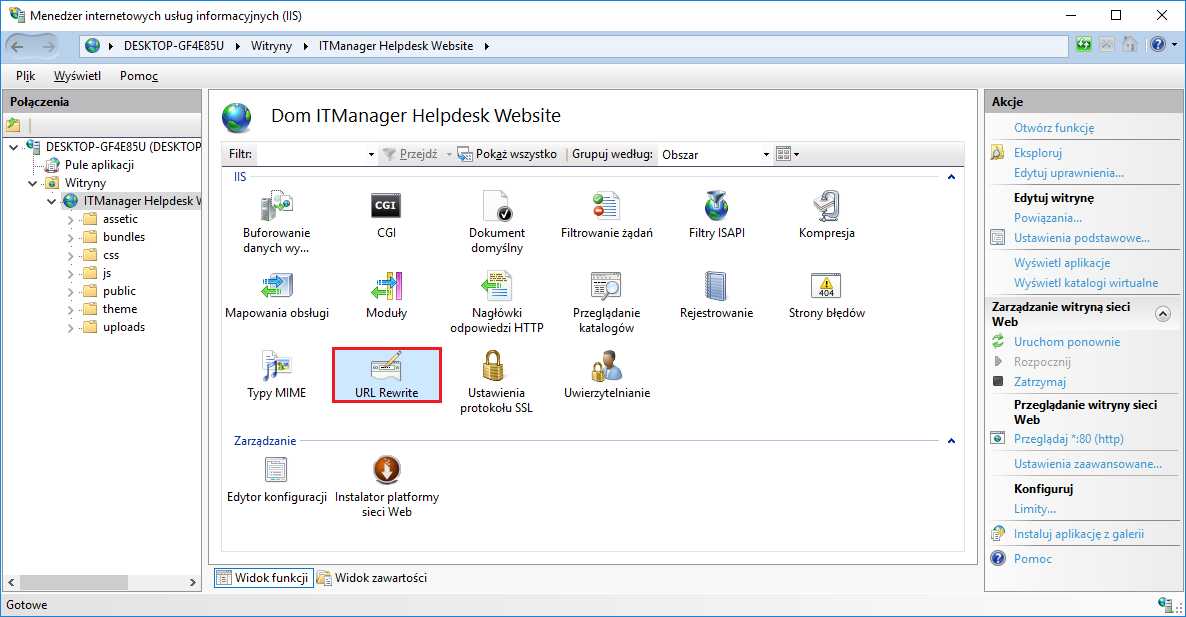Expand the uploads folder node
The width and height of the screenshot is (1186, 617).
[70, 327]
